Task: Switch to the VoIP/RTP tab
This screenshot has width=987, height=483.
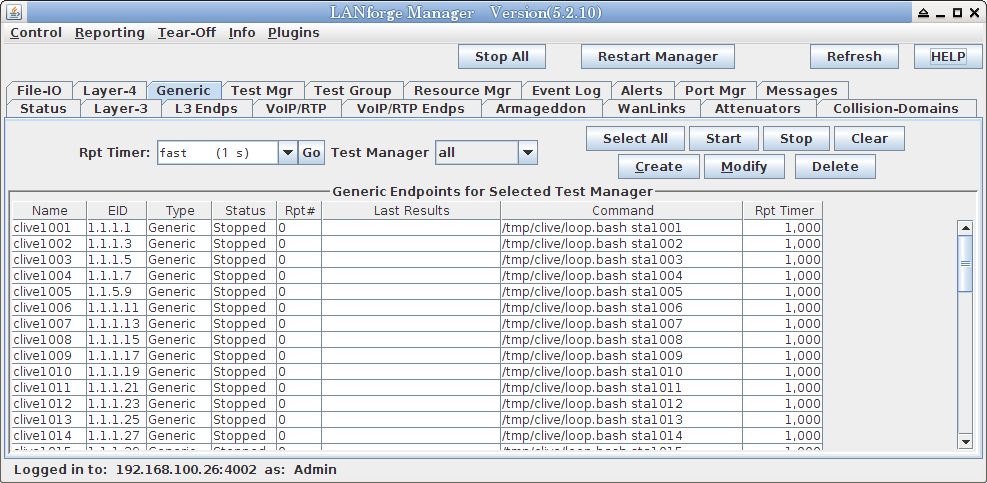Action: 296,108
